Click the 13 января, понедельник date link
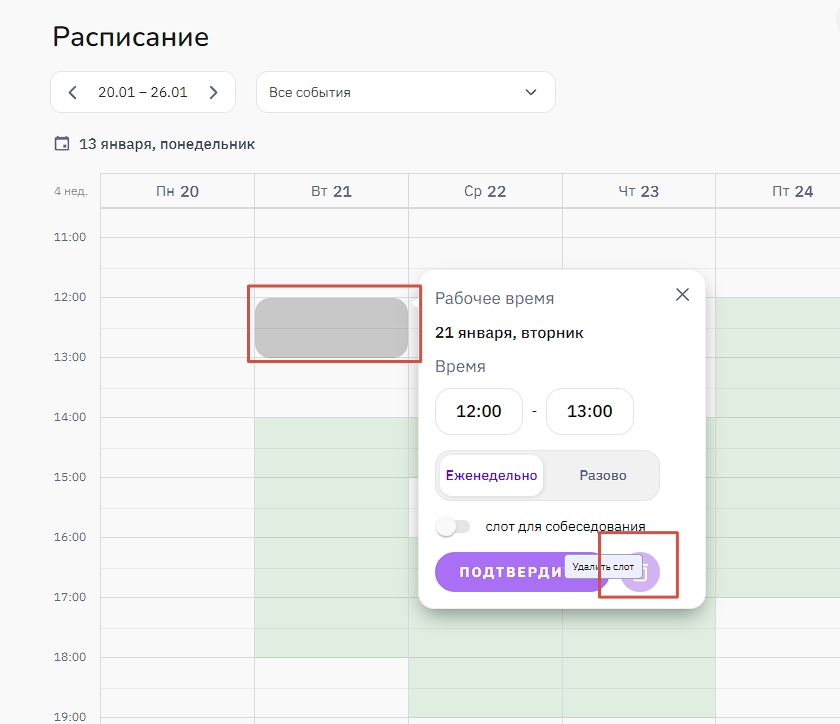This screenshot has height=724, width=840. pos(166,144)
